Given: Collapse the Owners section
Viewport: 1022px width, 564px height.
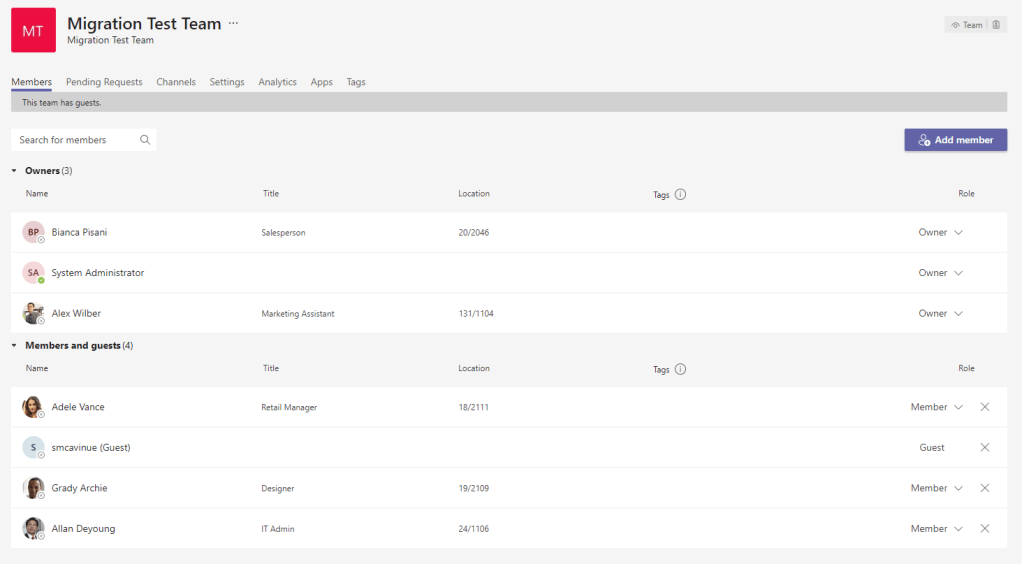Looking at the screenshot, I should (15, 171).
